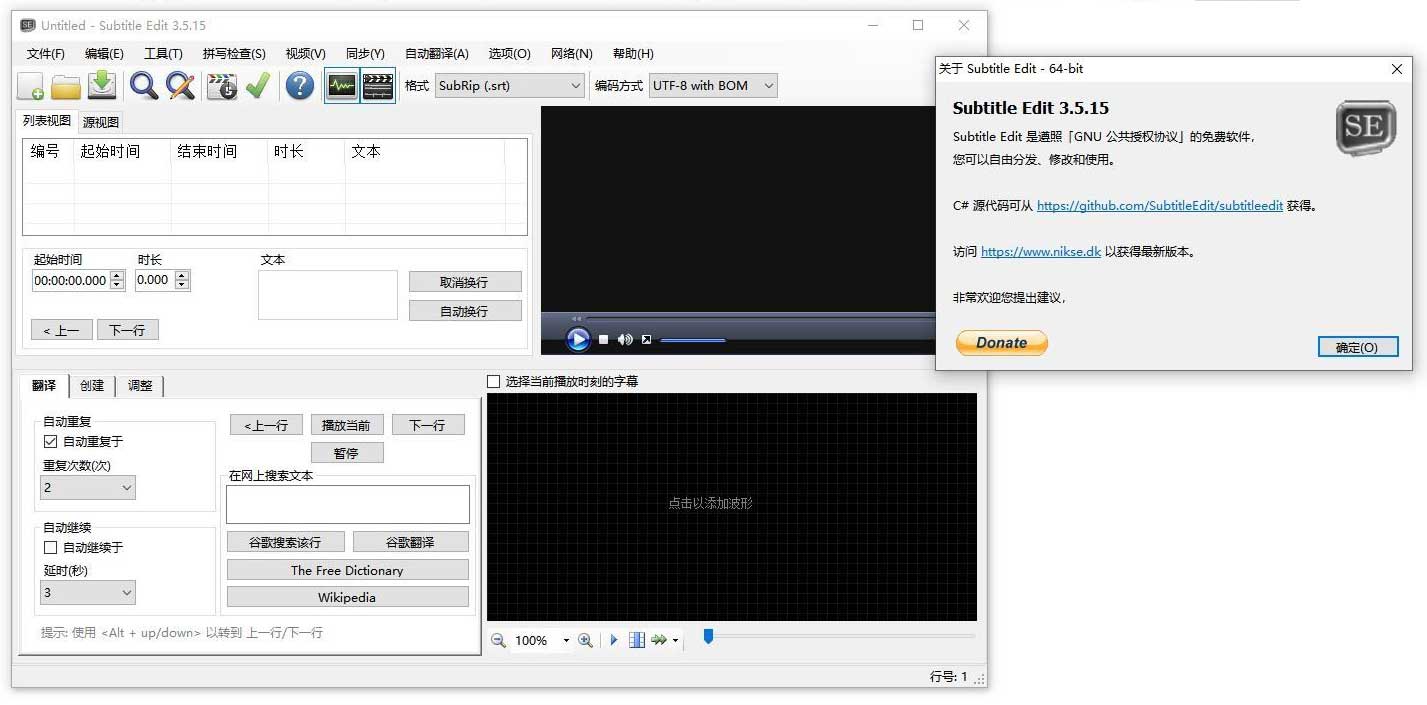Click the Wikipedia button
The width and height of the screenshot is (1427, 705).
click(x=347, y=597)
